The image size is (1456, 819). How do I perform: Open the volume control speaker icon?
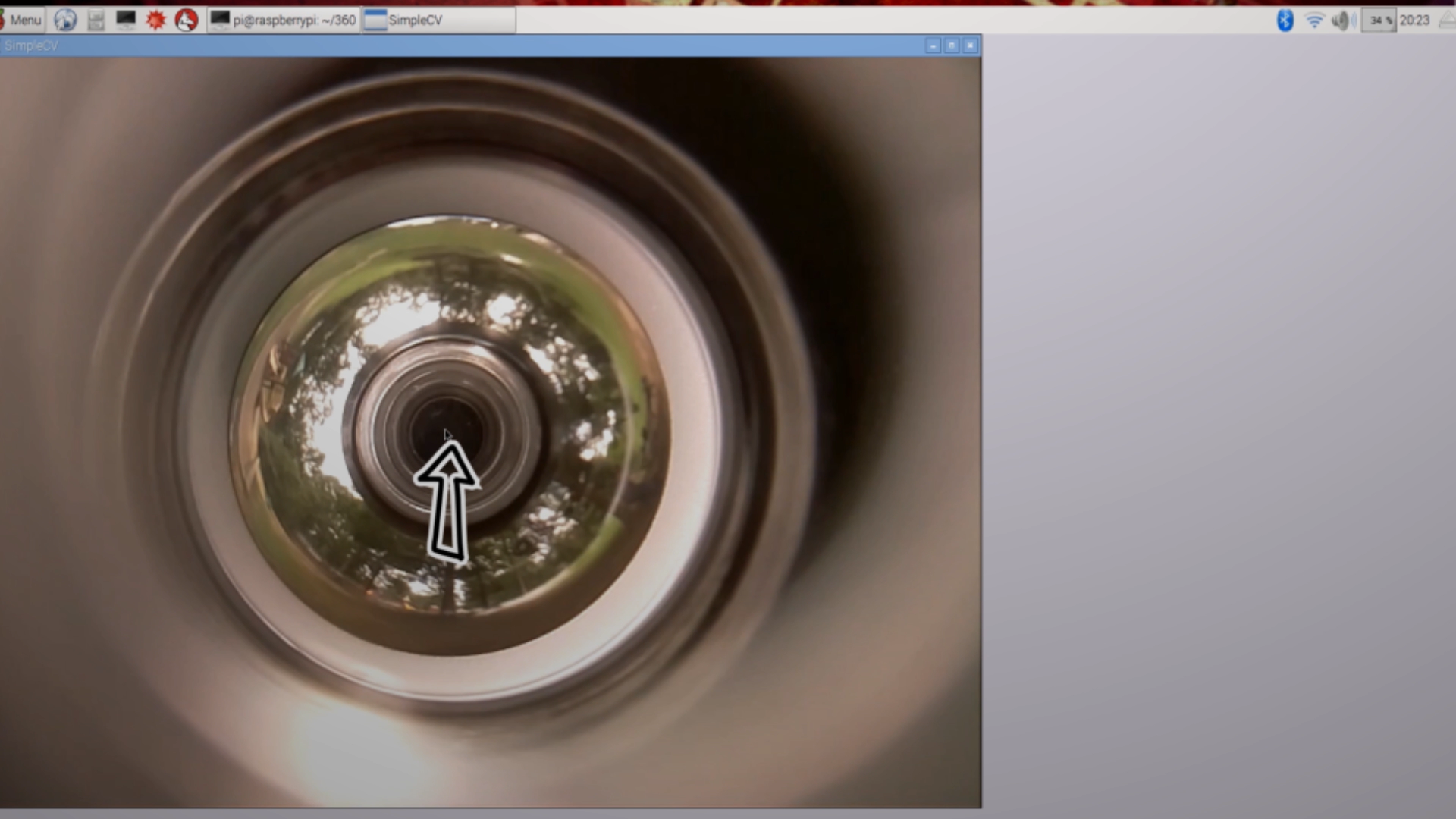coord(1343,20)
